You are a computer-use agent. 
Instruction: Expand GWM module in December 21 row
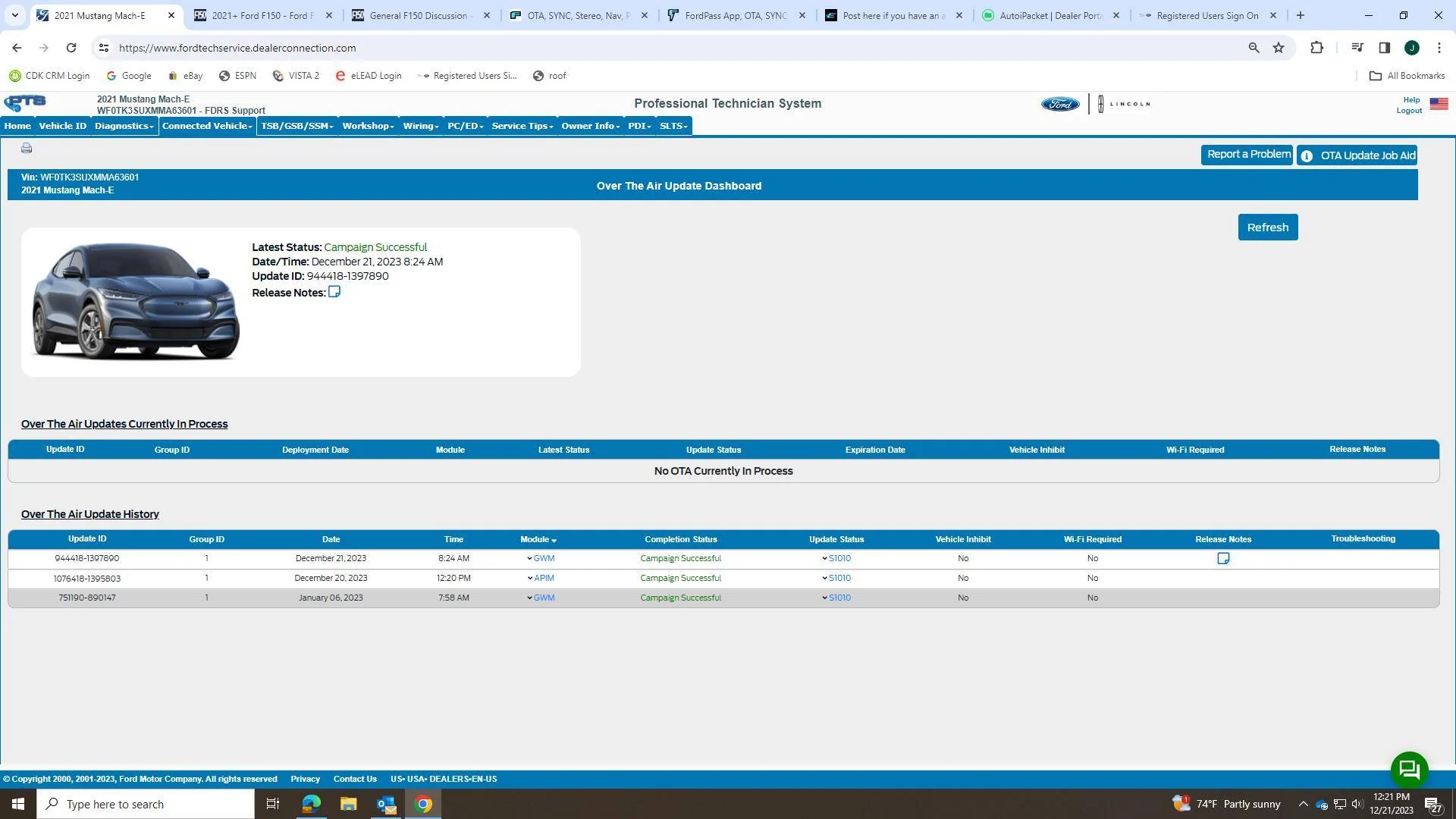(x=541, y=558)
